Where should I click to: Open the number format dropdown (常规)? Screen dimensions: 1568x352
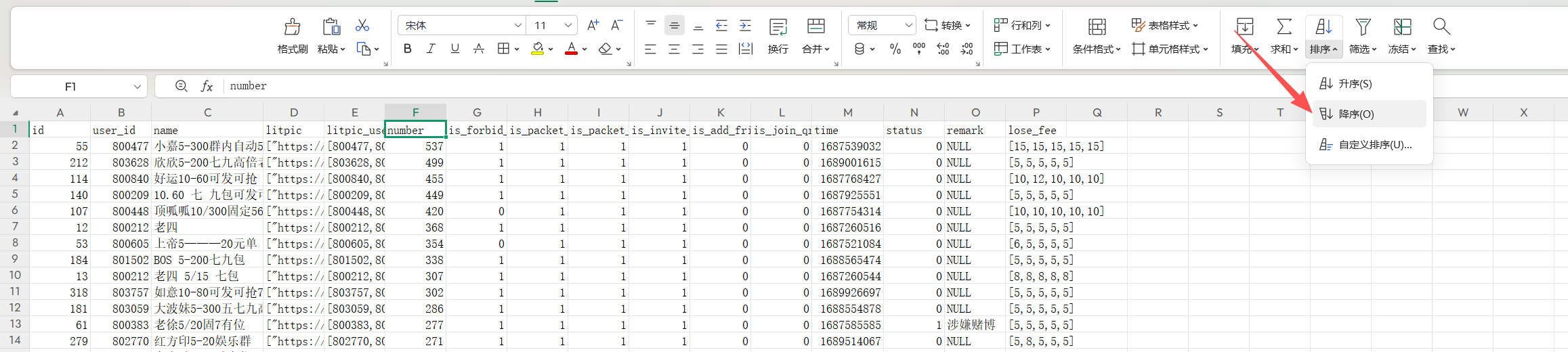(x=882, y=25)
